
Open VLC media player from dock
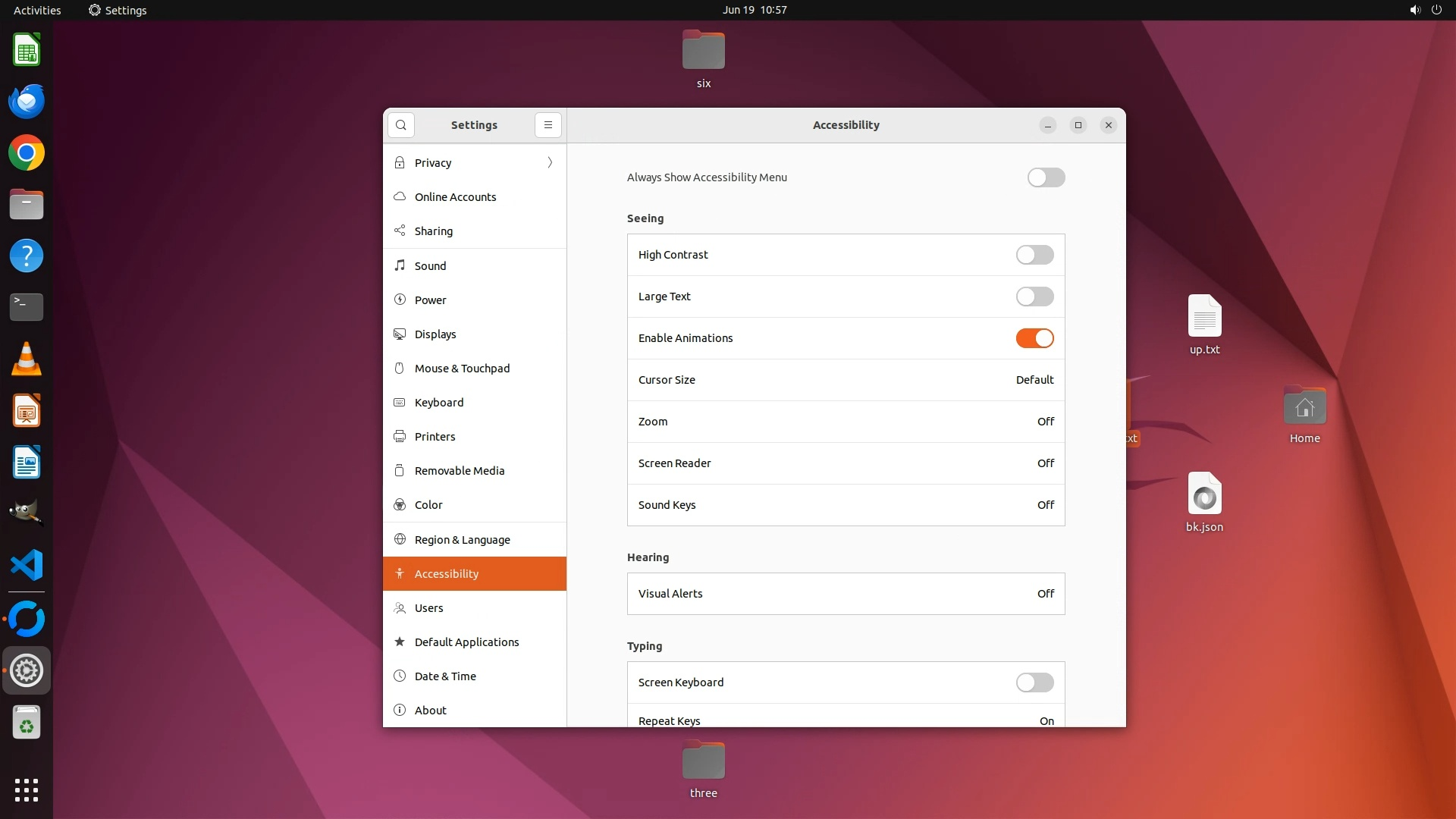[27, 359]
